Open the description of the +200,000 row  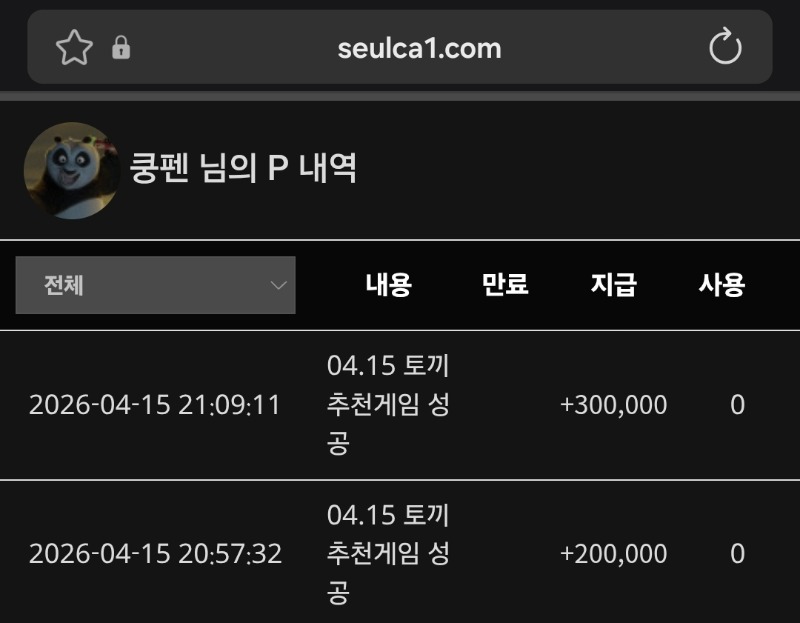(388, 553)
